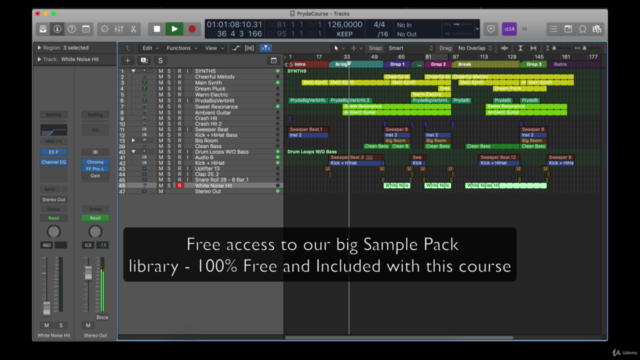
Task: Select the Intro arrangement marker
Action: click(308, 64)
